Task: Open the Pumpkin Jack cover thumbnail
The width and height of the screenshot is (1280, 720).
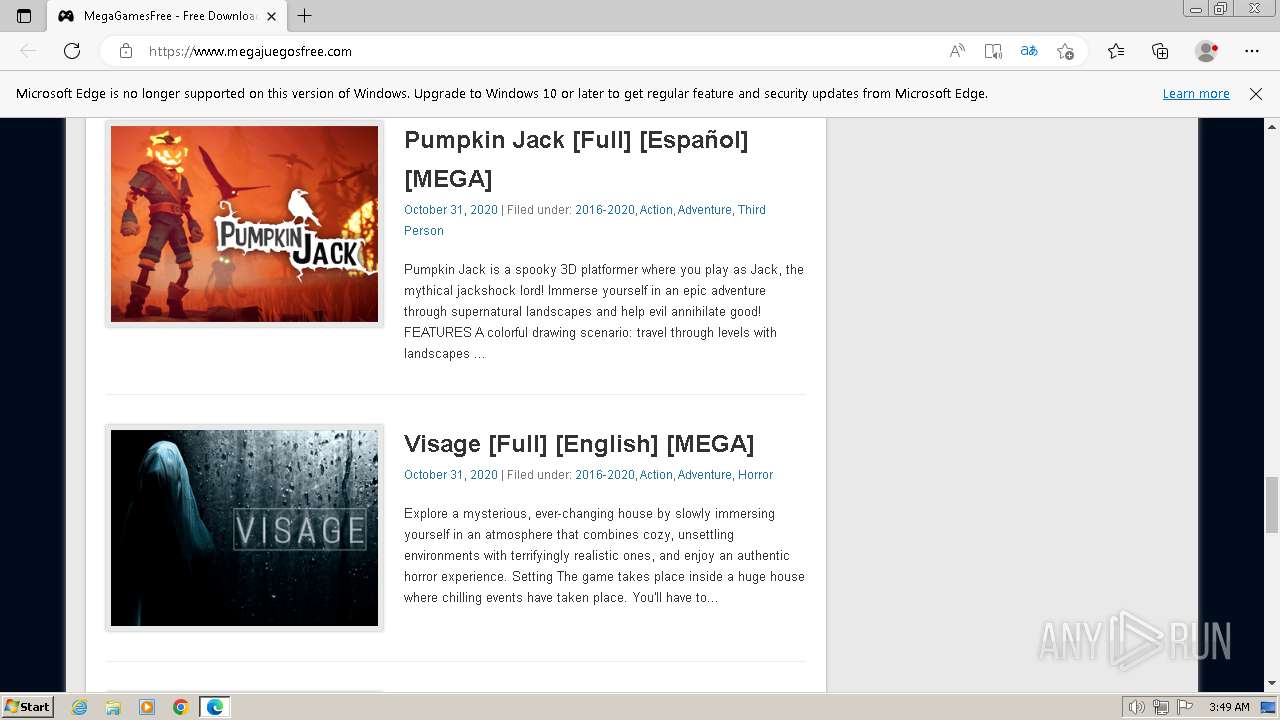Action: click(244, 224)
